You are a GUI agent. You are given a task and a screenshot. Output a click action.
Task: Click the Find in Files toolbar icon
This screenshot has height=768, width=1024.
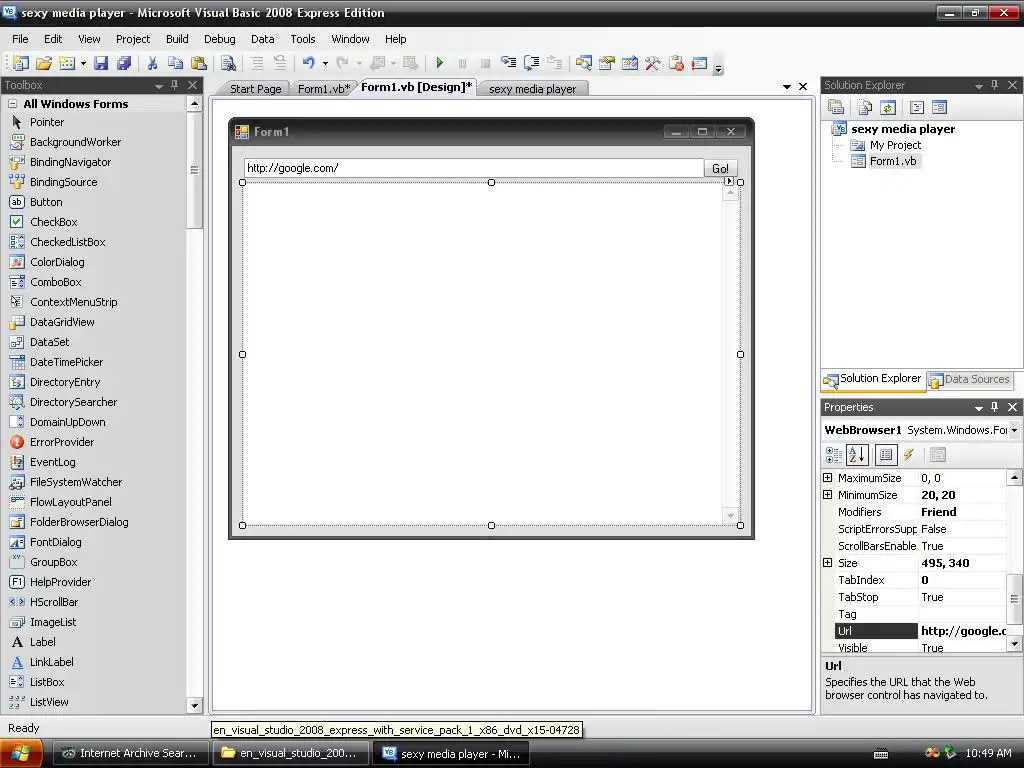[x=228, y=63]
